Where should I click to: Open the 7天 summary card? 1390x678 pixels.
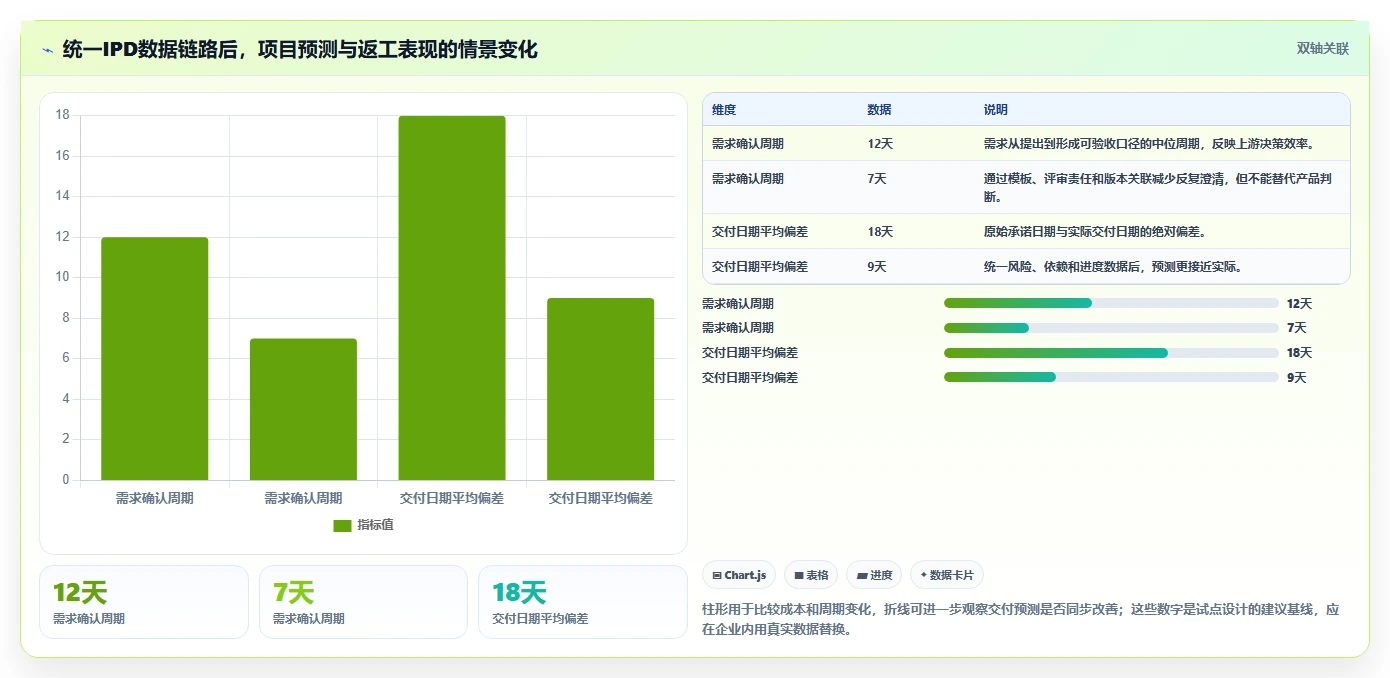tap(363, 602)
